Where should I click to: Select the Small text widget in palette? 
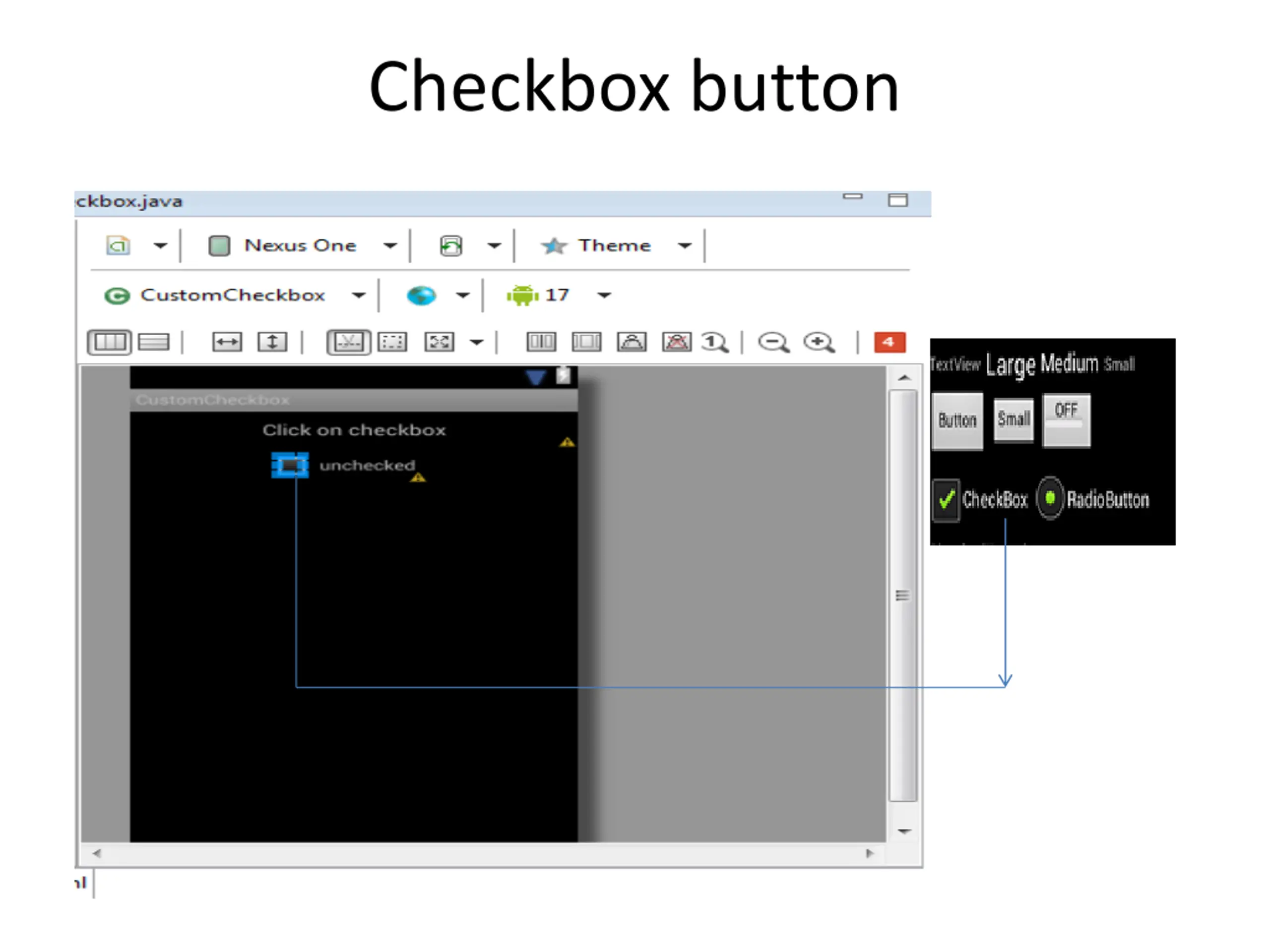tap(1120, 364)
